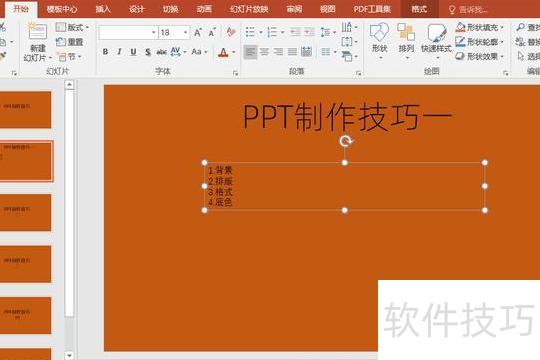Toggle bold formatting
The image size is (540, 360).
tap(105, 52)
